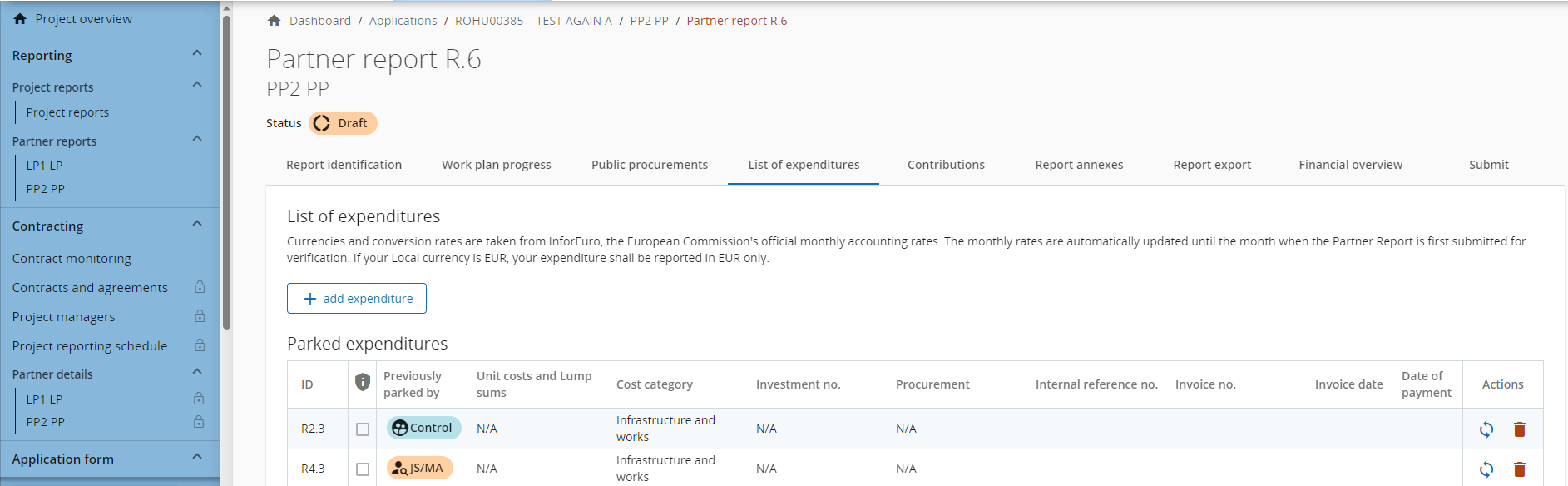Click the sidebar vertical scrollbar
This screenshot has height=486, width=1568.
226,166
